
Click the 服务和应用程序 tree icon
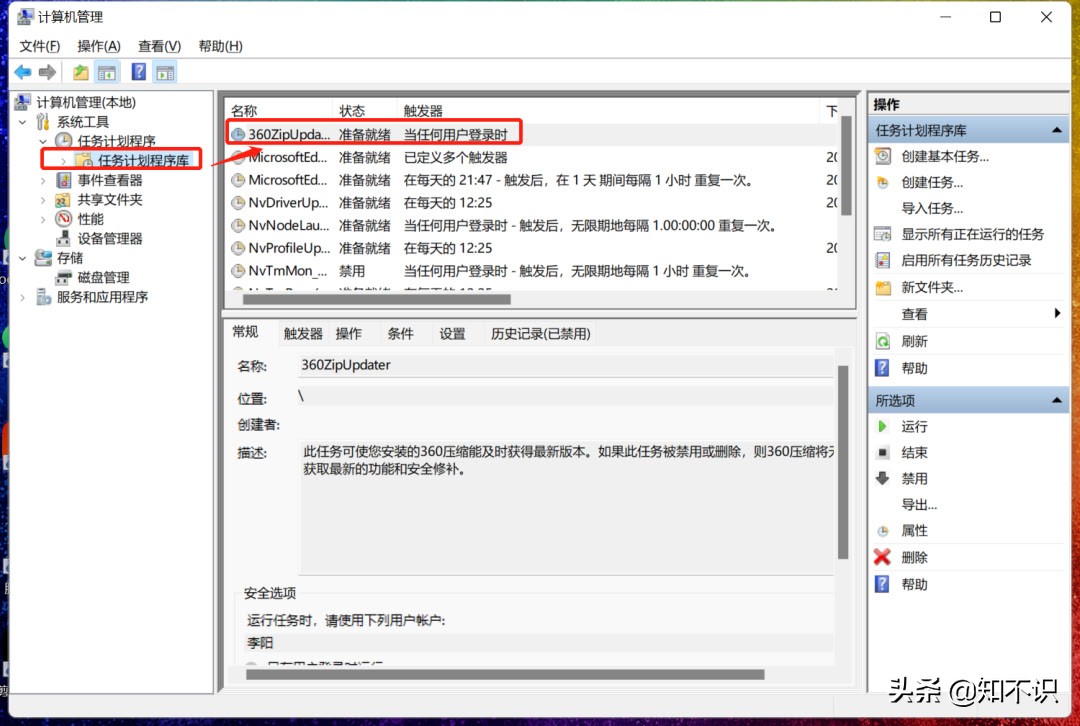click(43, 296)
